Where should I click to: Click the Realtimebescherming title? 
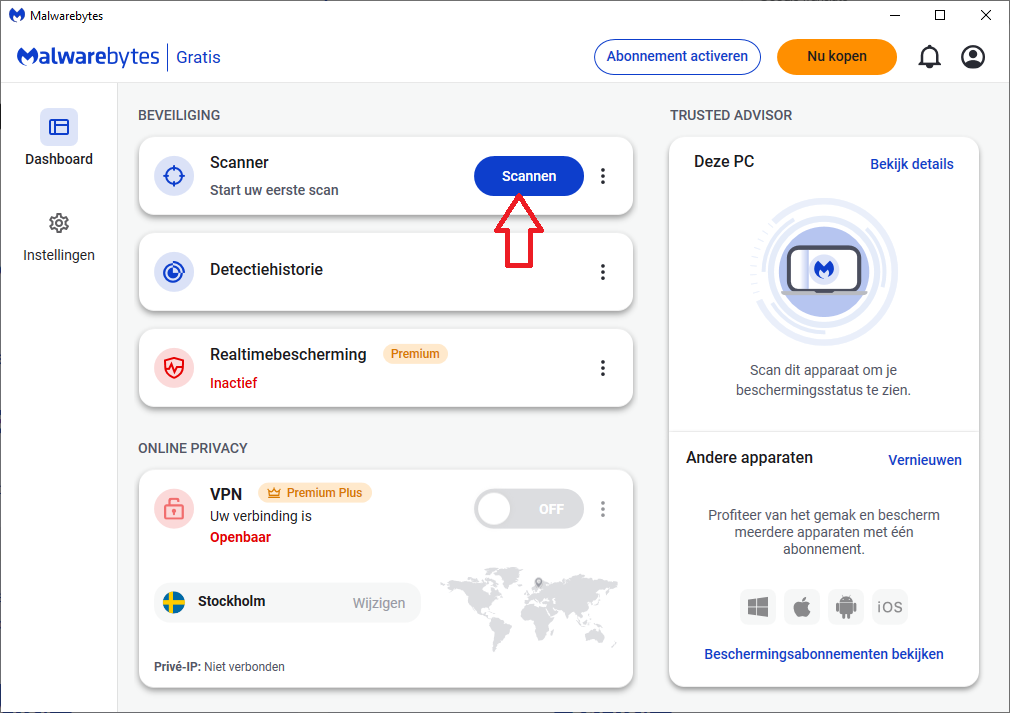click(288, 354)
